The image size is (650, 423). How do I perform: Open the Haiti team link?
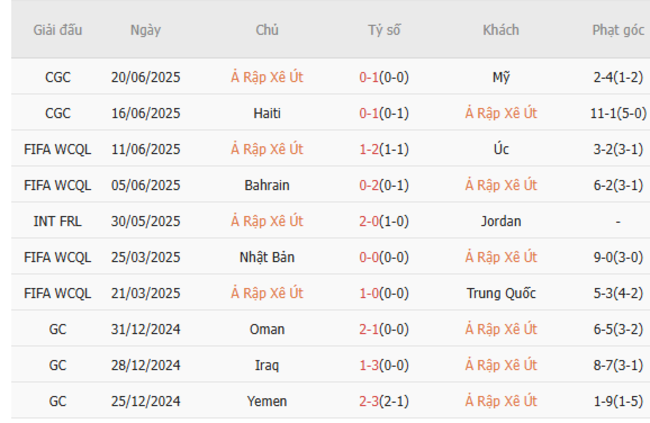coord(267,113)
